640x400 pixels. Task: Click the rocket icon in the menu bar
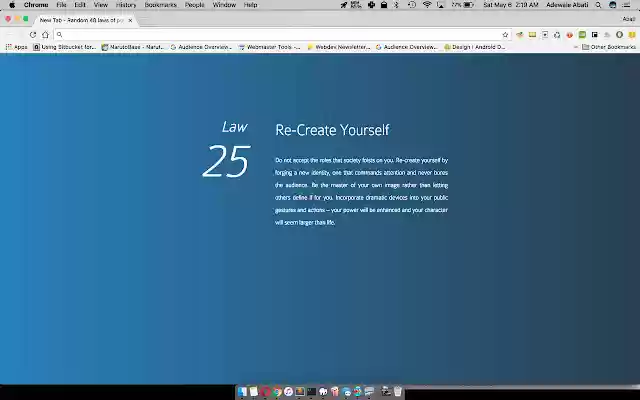tap(344, 5)
